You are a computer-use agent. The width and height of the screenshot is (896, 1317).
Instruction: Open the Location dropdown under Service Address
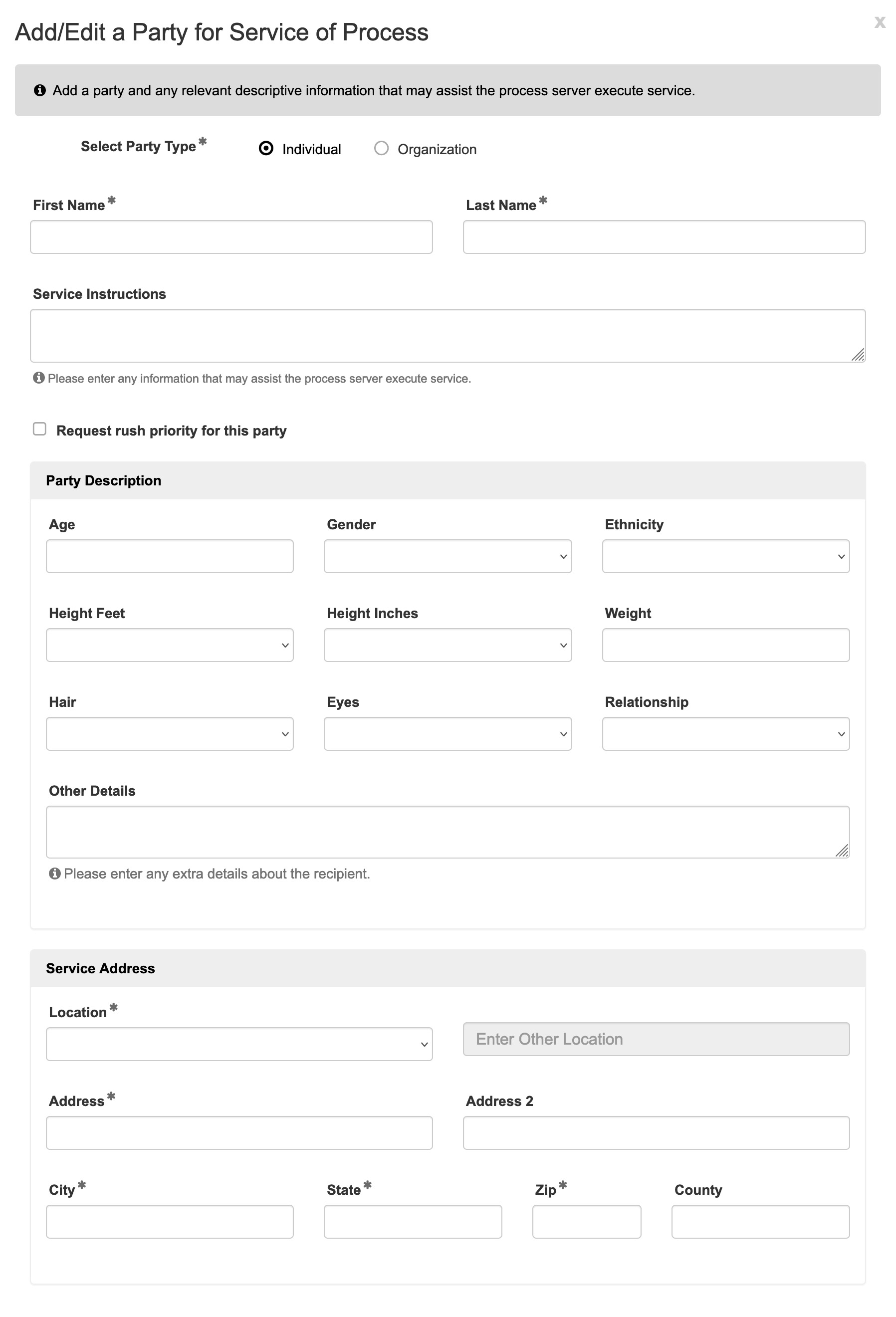(x=239, y=1043)
